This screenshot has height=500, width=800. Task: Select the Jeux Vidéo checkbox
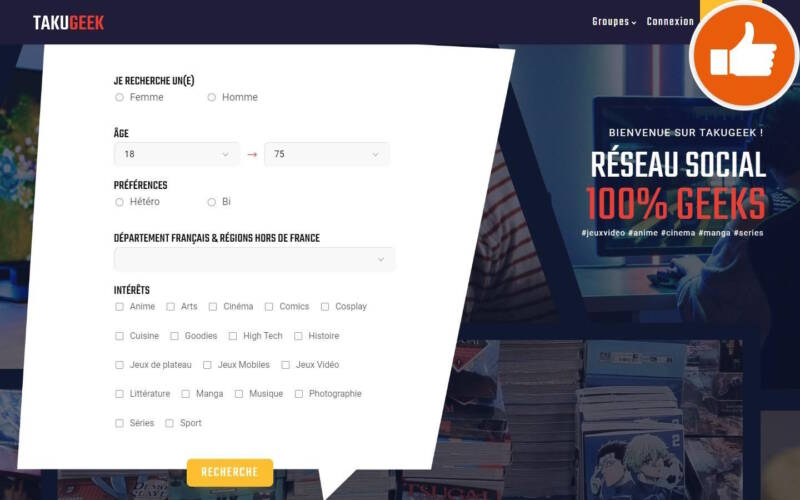286,365
